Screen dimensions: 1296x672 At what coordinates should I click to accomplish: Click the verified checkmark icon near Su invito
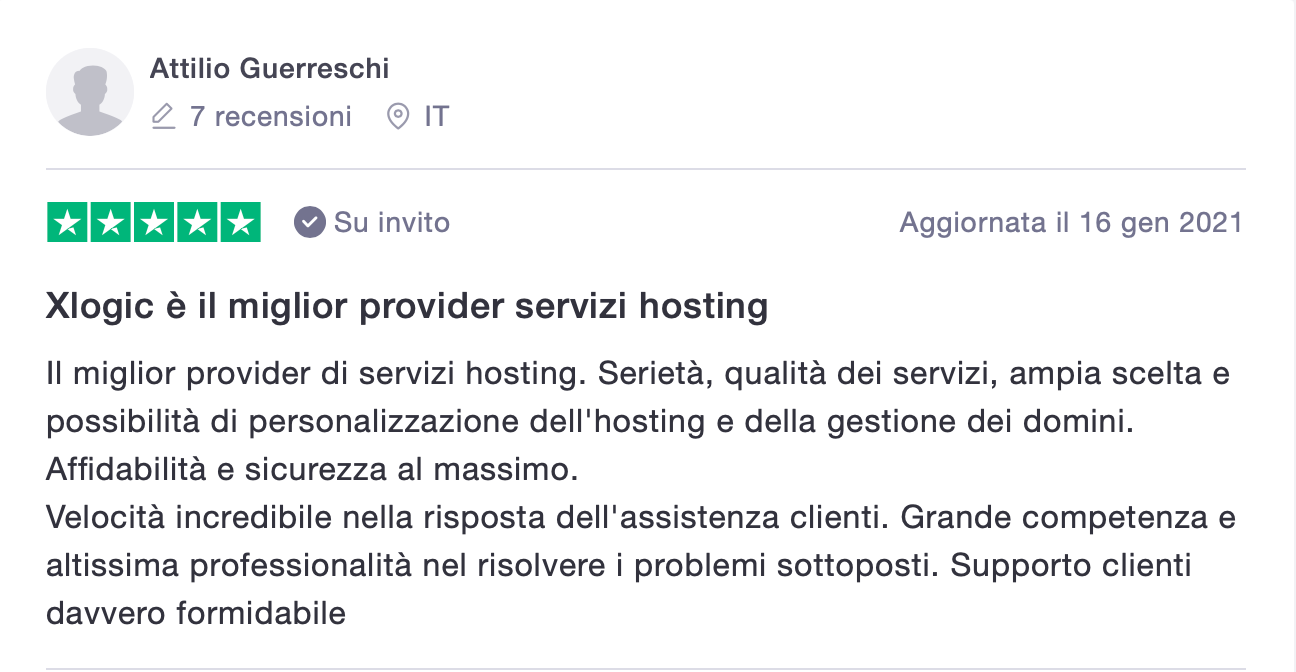[310, 222]
